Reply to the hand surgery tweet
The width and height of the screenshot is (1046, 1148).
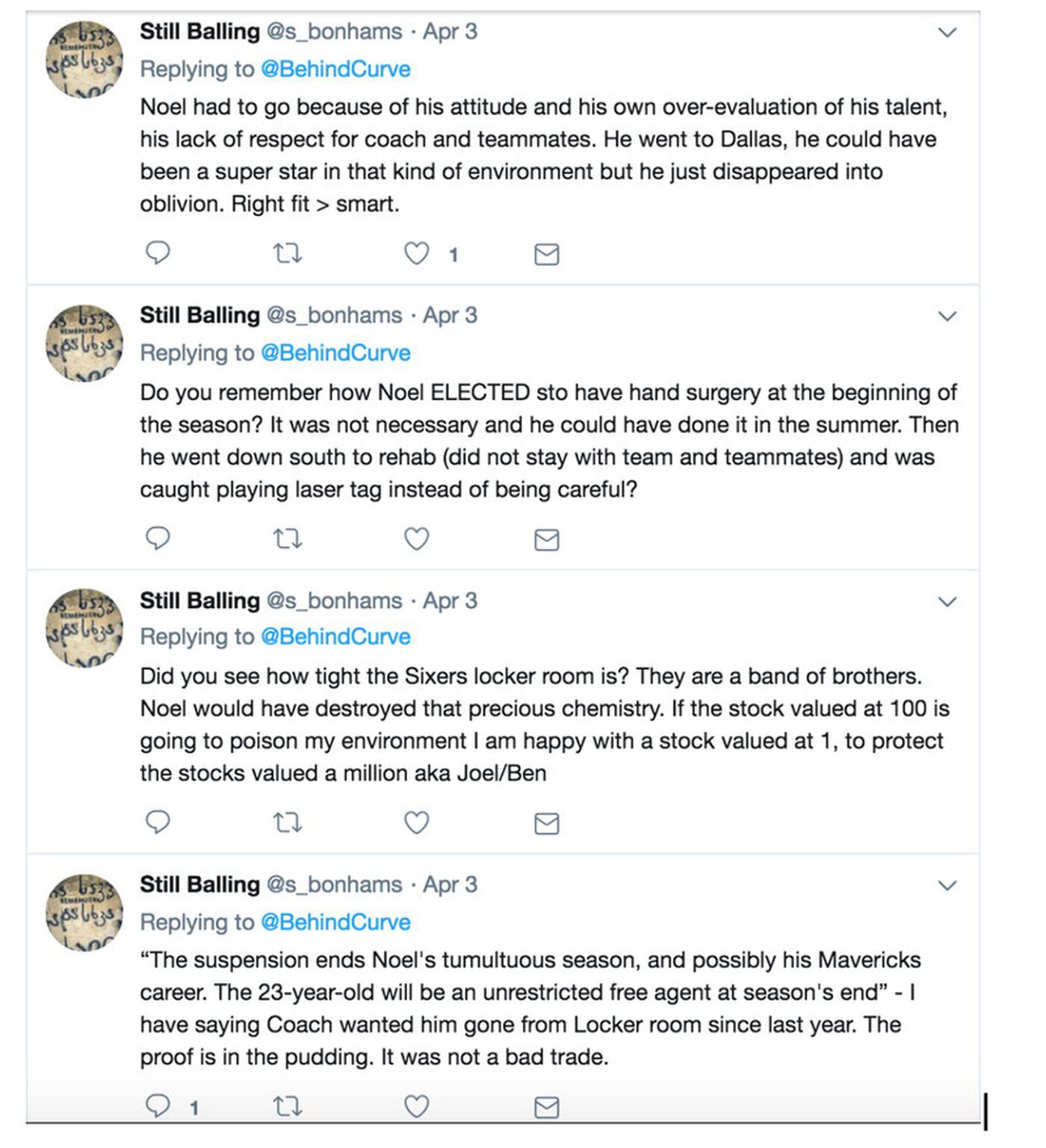(x=157, y=538)
